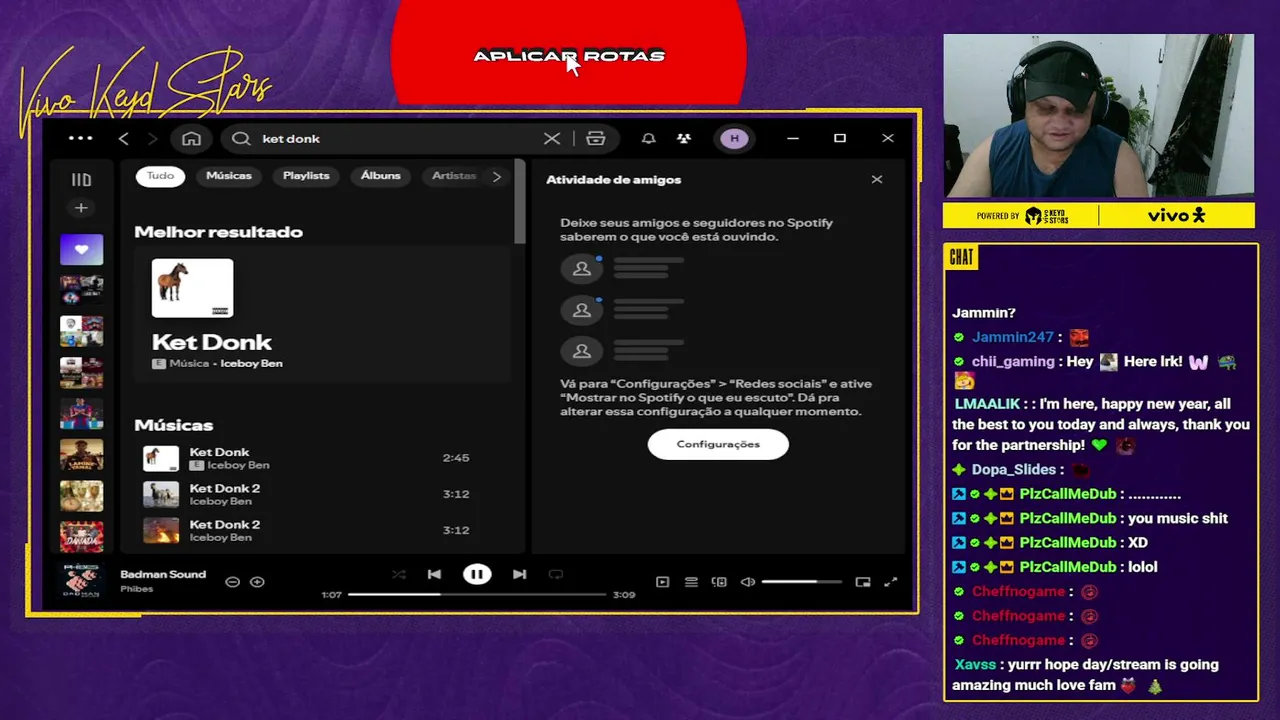Pause the current song
The height and width of the screenshot is (720, 1280).
click(x=477, y=574)
